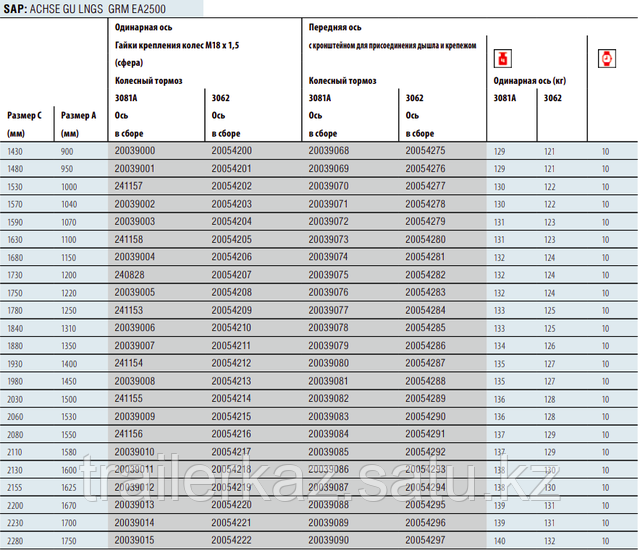
Task: Select part number 20054286
Action: 425,346
